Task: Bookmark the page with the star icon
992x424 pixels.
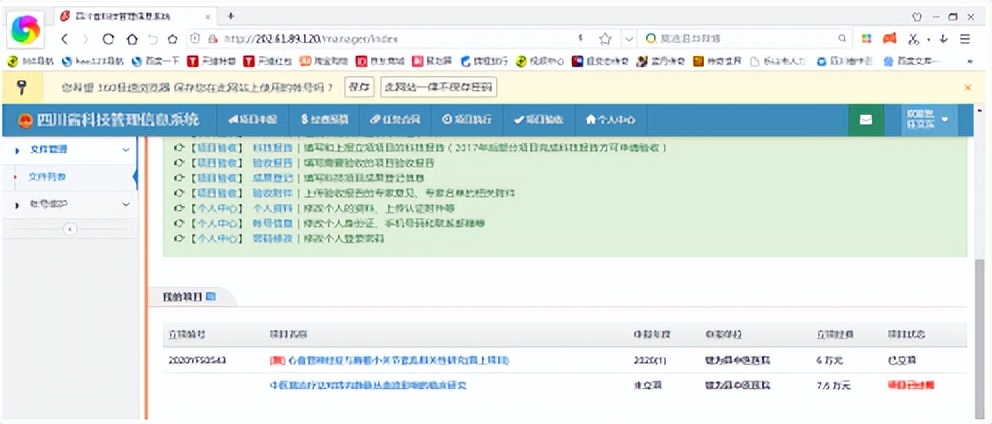Action: [605, 39]
